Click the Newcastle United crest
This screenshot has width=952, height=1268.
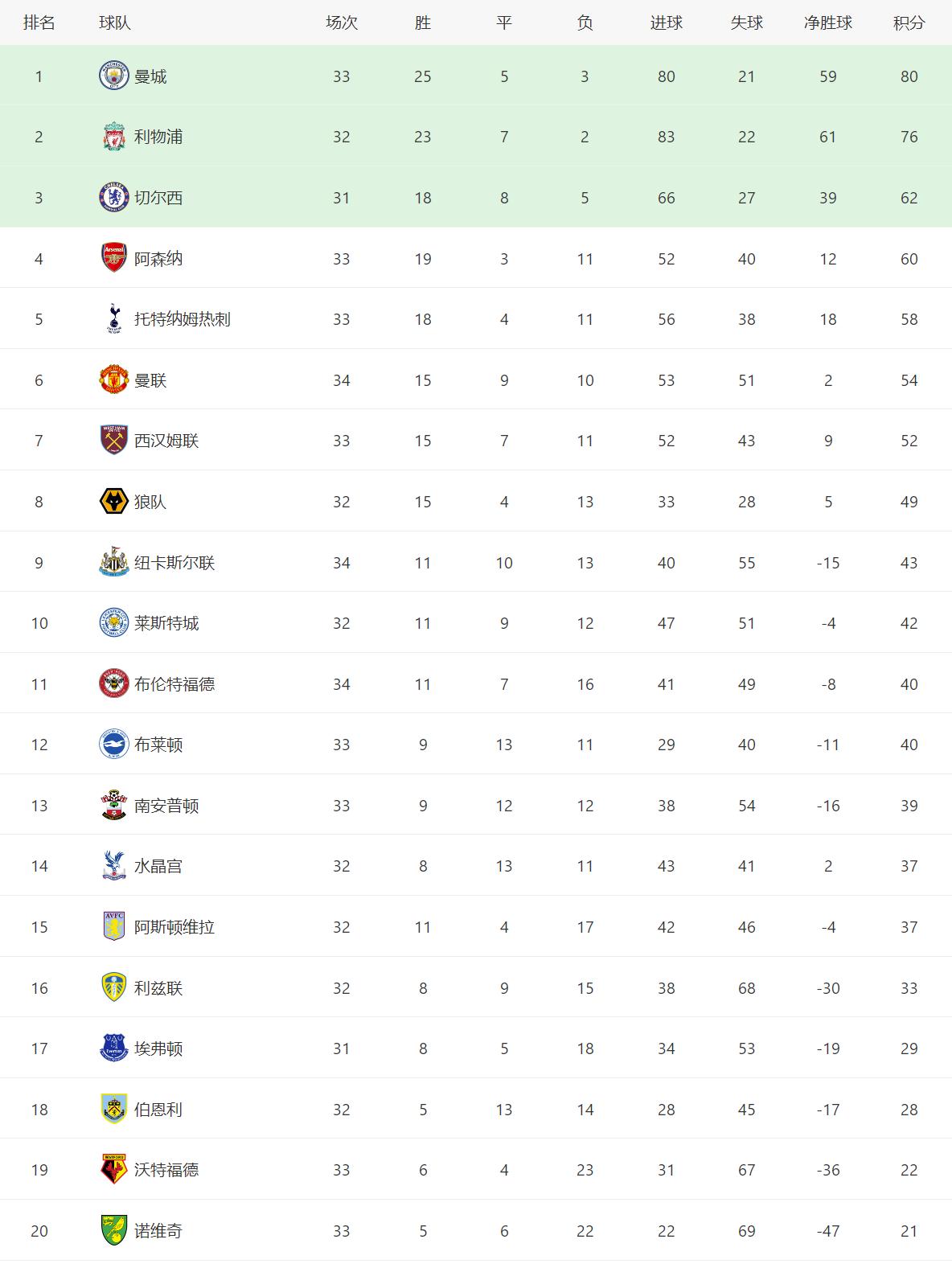pyautogui.click(x=113, y=563)
